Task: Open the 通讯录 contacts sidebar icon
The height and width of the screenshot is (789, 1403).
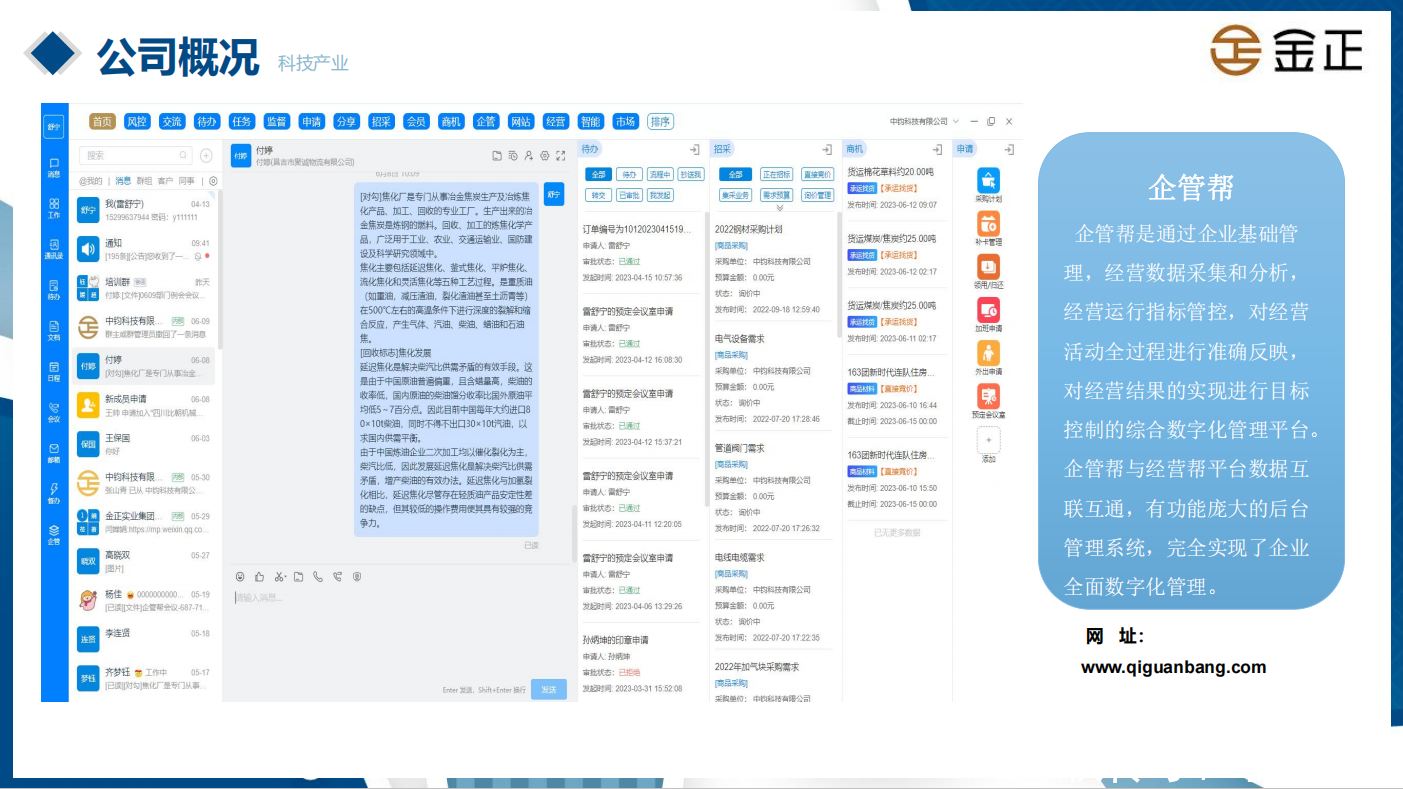Action: pyautogui.click(x=54, y=248)
